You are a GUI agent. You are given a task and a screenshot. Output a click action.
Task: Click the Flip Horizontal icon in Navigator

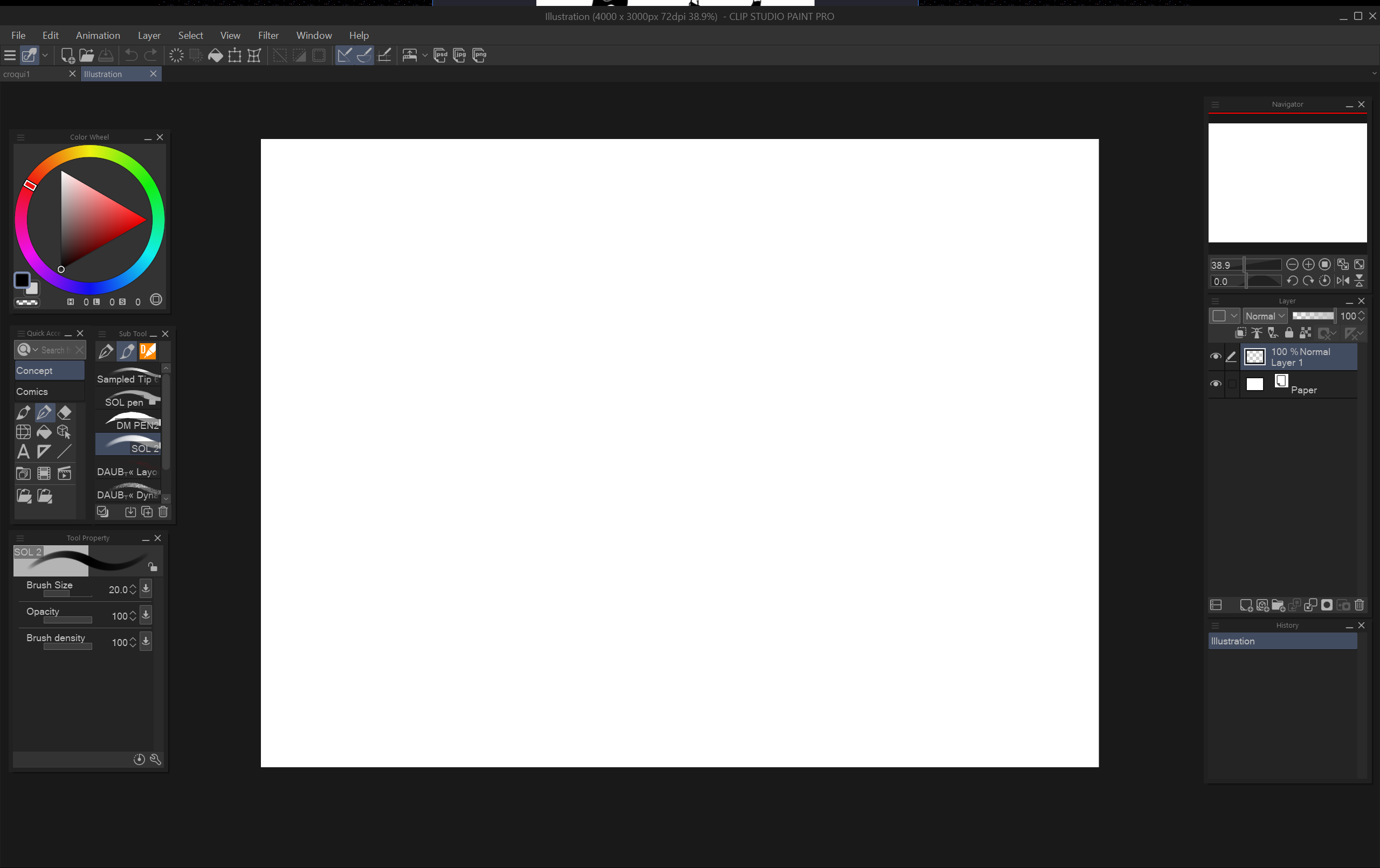tap(1343, 281)
